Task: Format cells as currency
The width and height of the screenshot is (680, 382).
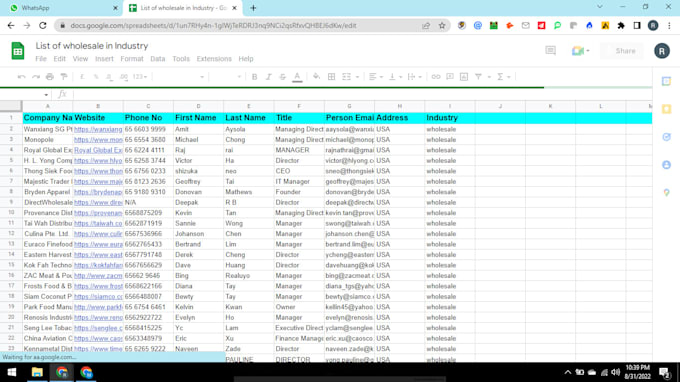Action: pyautogui.click(x=82, y=77)
